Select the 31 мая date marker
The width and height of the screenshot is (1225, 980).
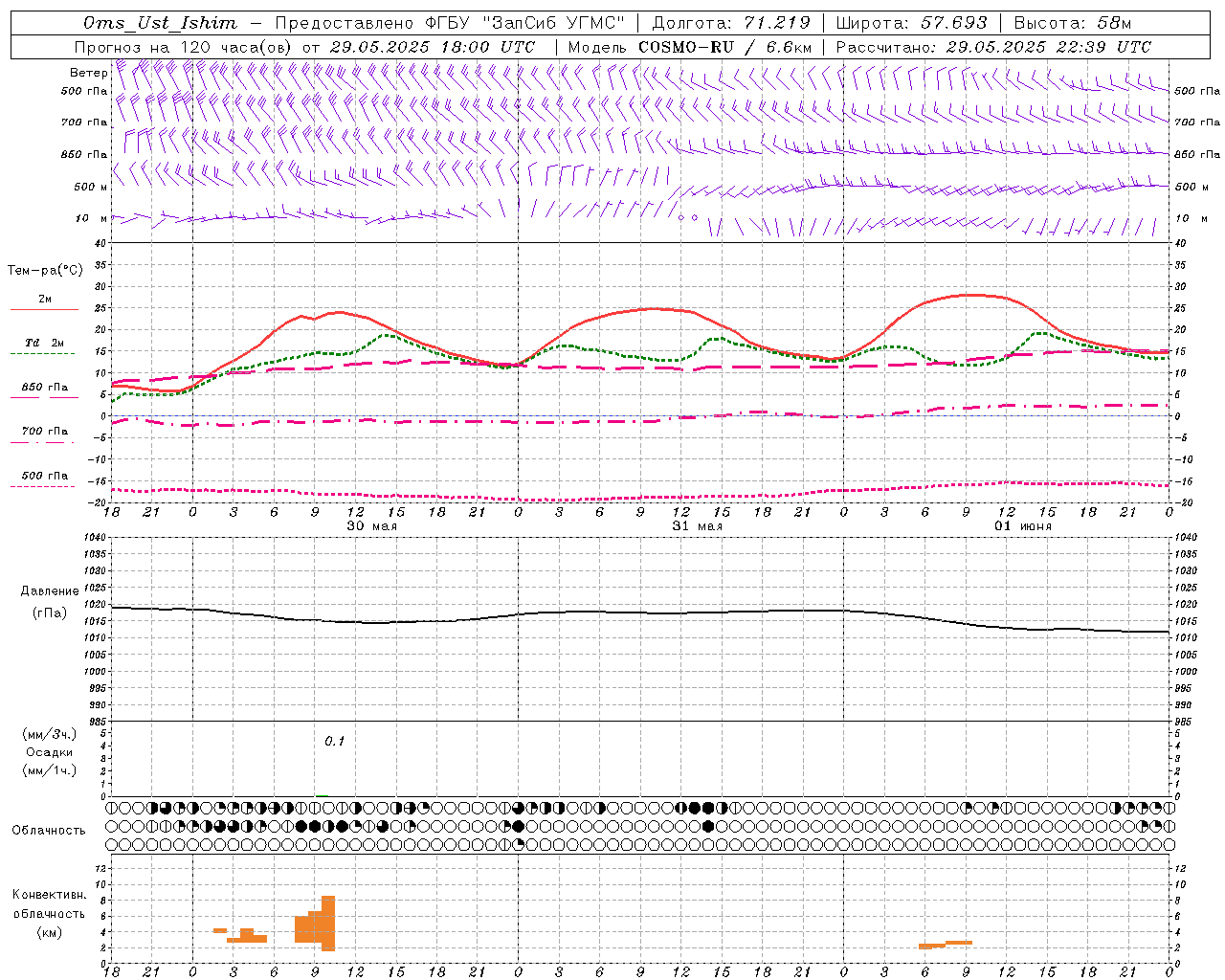pos(697,526)
